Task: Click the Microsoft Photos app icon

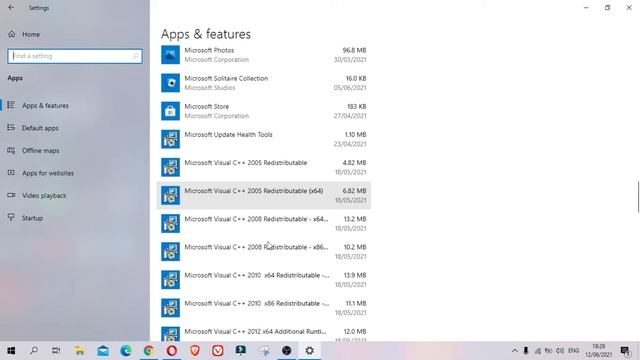Action: click(x=170, y=55)
